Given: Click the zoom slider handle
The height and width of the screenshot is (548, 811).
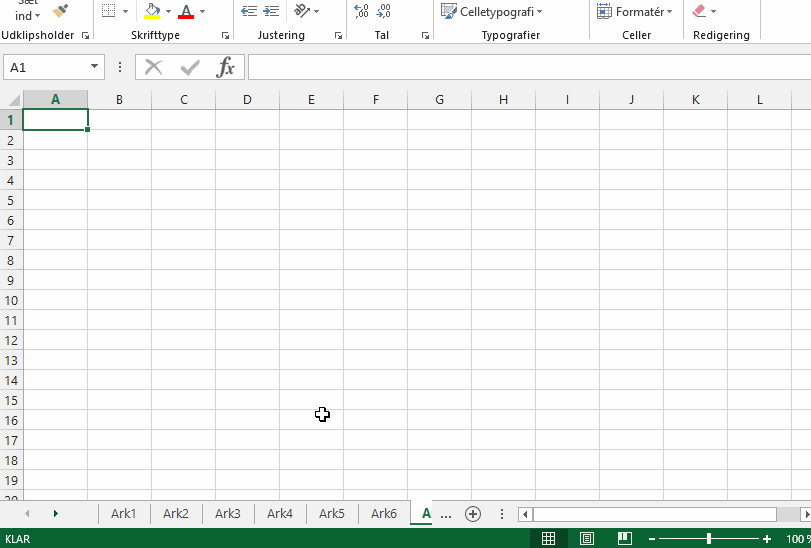Looking at the screenshot, I should coord(709,539).
